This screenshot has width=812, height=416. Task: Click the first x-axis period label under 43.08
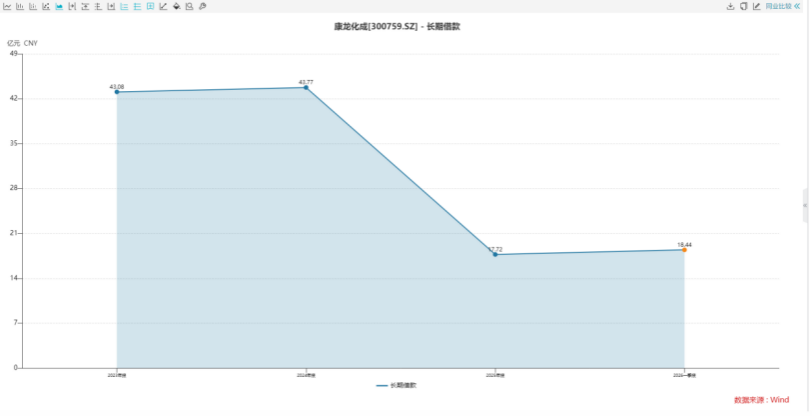pyautogui.click(x=117, y=376)
